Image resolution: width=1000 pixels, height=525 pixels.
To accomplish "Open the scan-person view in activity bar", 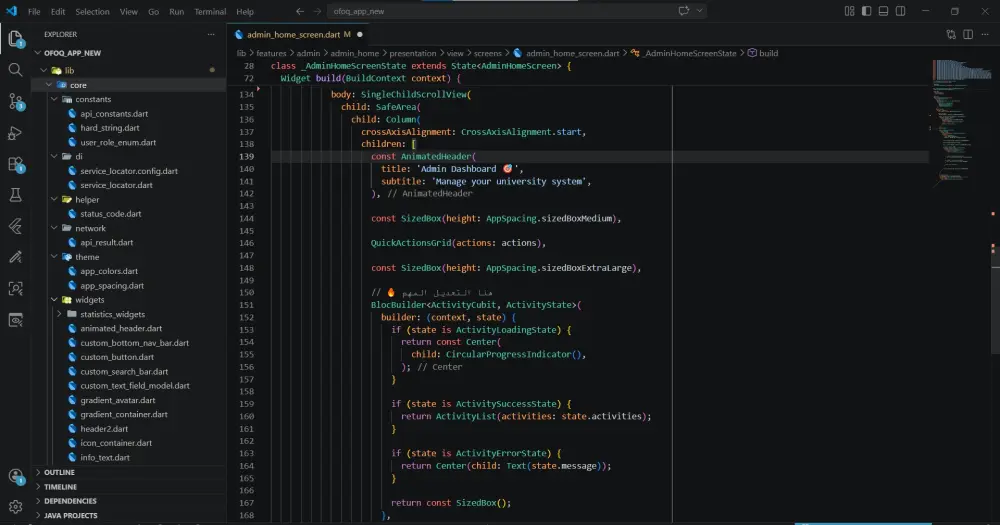I will 15,288.
